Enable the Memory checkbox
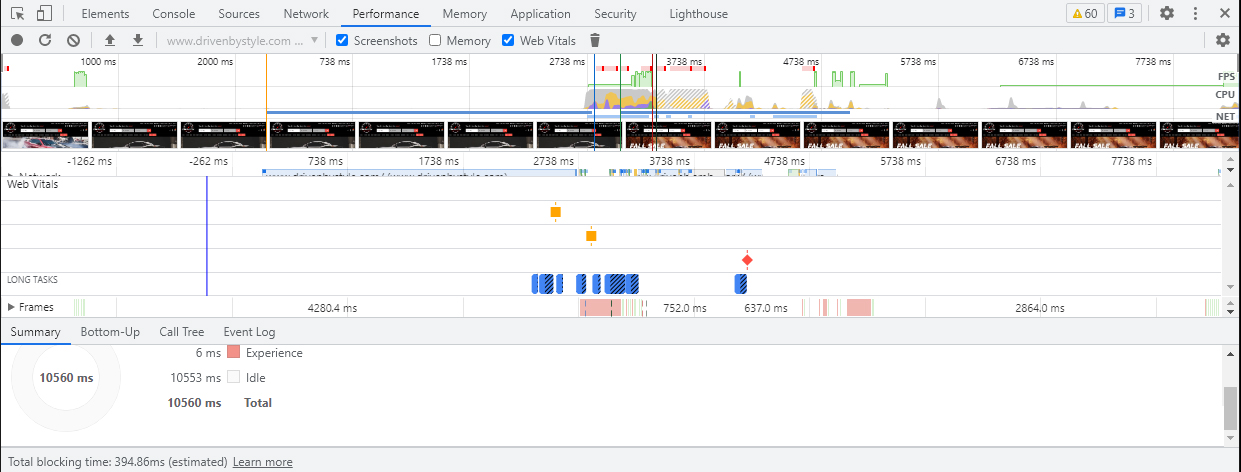Viewport: 1241px width, 472px height. (x=435, y=41)
